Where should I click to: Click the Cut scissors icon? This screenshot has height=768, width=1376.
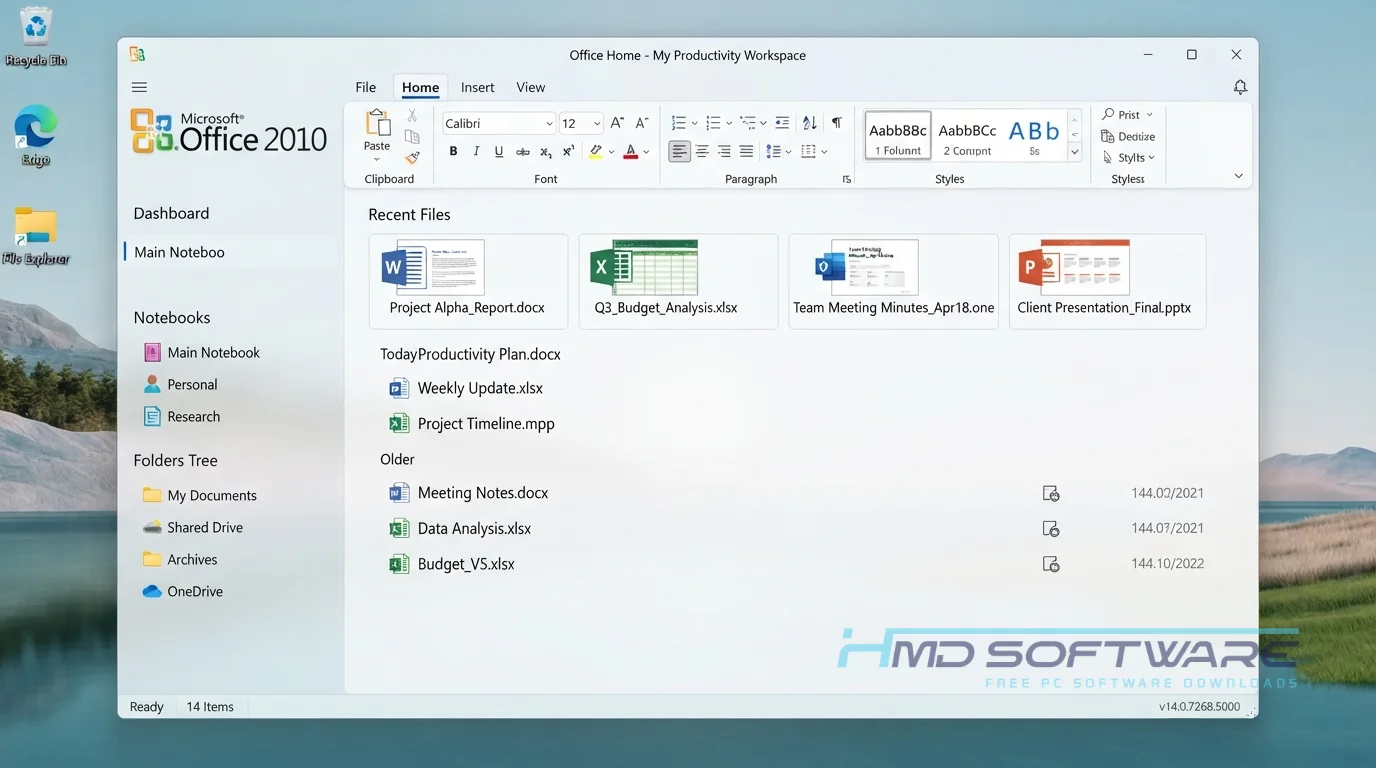(x=412, y=116)
